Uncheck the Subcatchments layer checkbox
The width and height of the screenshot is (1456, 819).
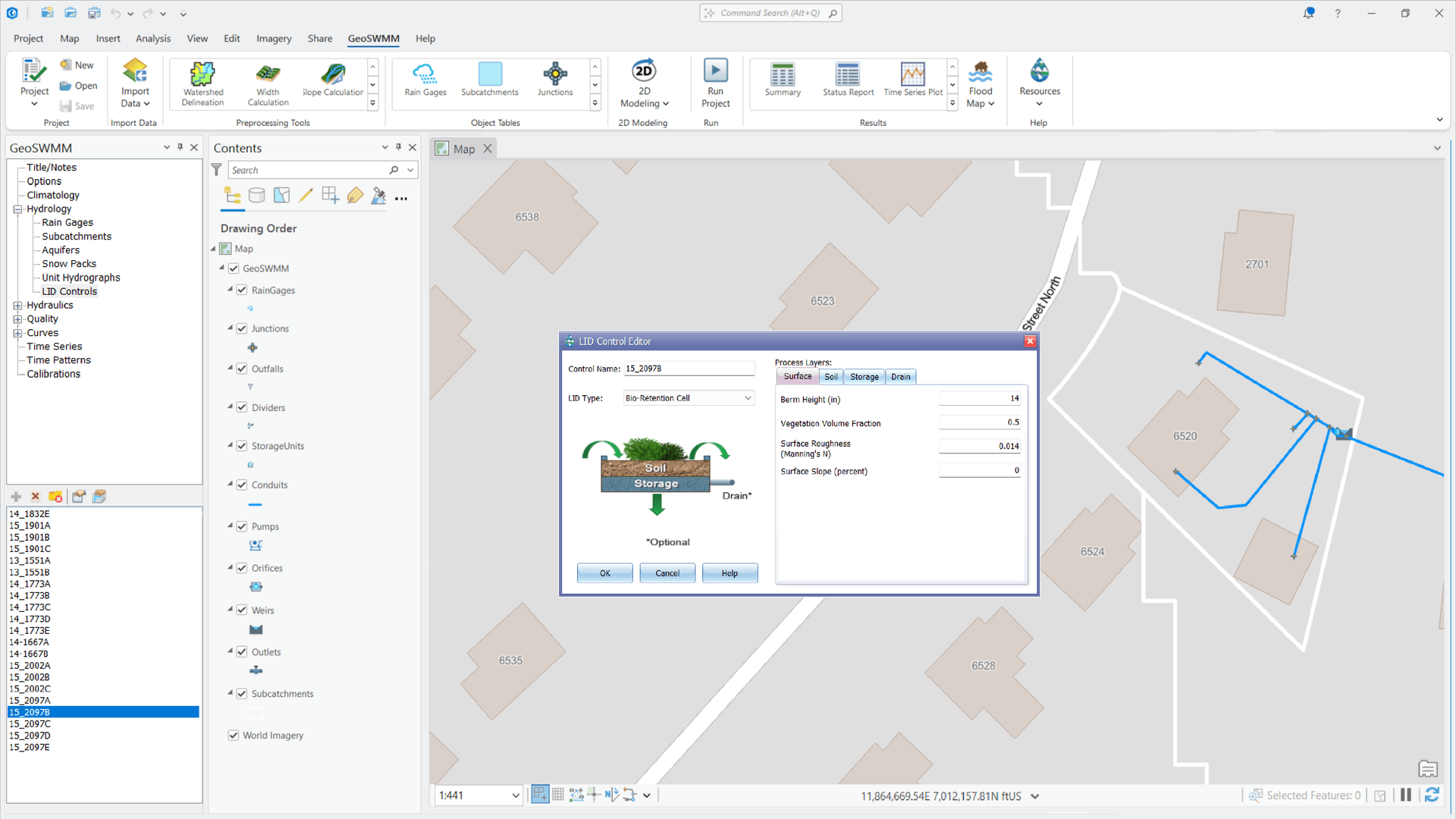pyautogui.click(x=242, y=693)
